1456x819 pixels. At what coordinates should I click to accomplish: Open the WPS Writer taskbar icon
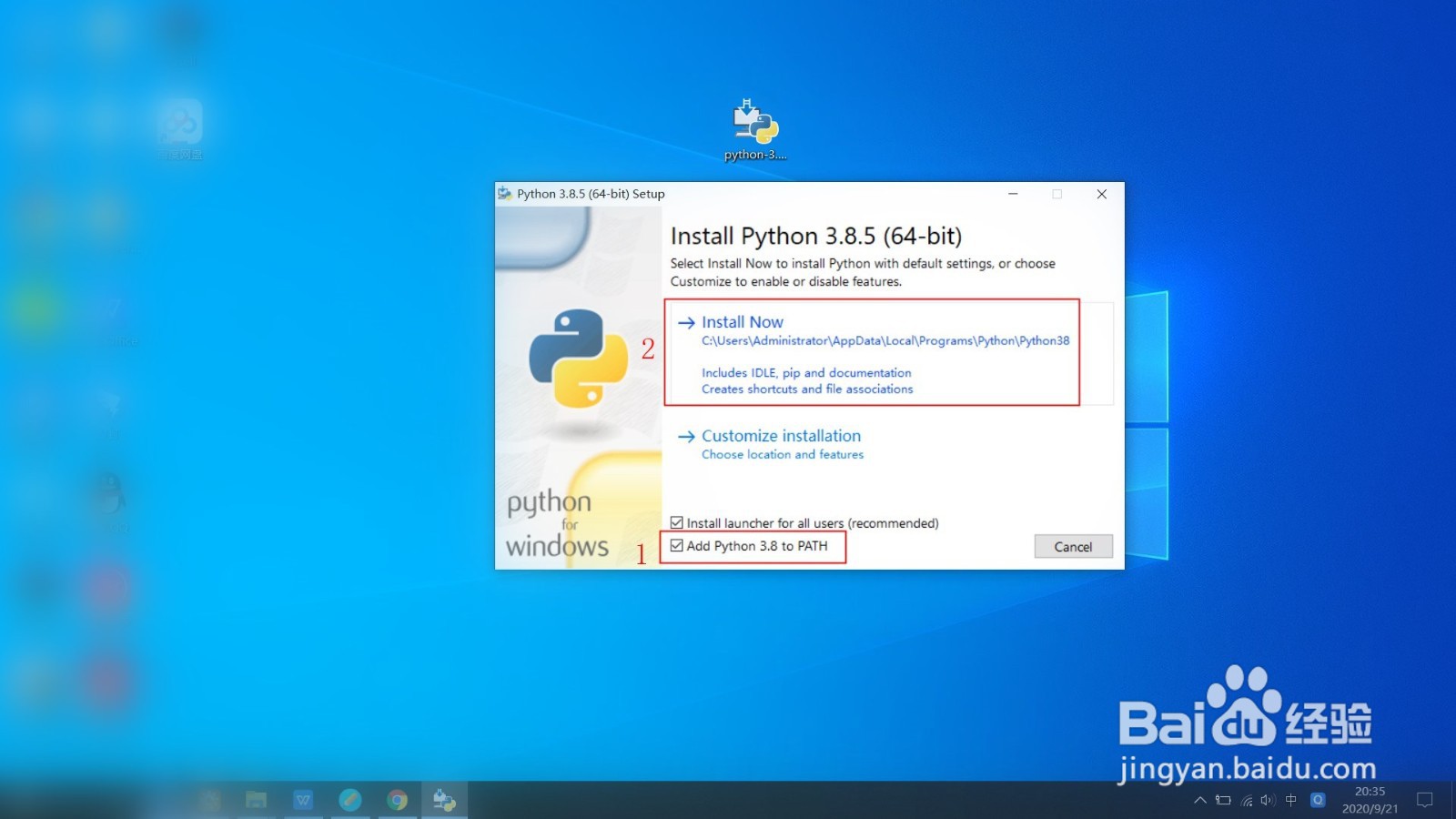(303, 800)
